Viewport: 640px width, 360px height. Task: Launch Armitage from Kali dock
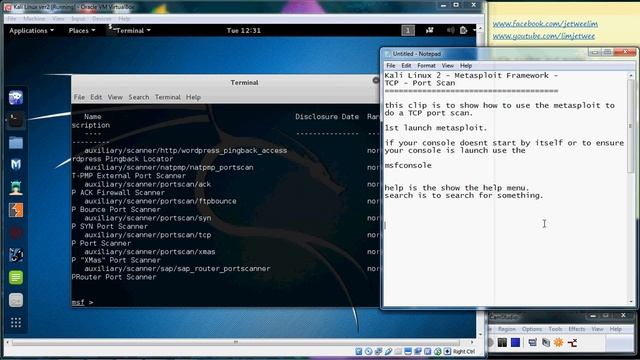click(16, 188)
